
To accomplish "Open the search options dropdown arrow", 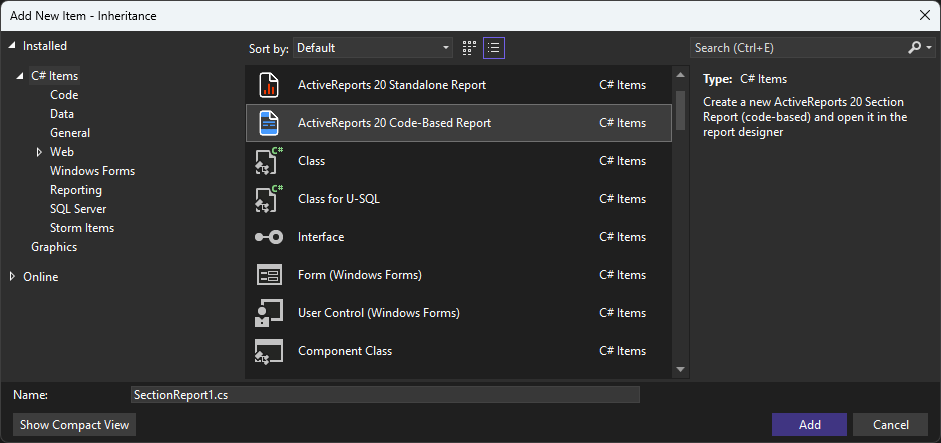I will point(929,47).
